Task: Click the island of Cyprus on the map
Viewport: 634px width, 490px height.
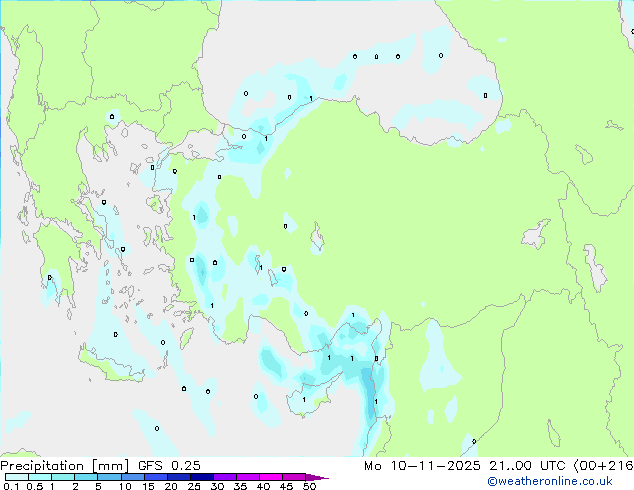Action: (309, 398)
